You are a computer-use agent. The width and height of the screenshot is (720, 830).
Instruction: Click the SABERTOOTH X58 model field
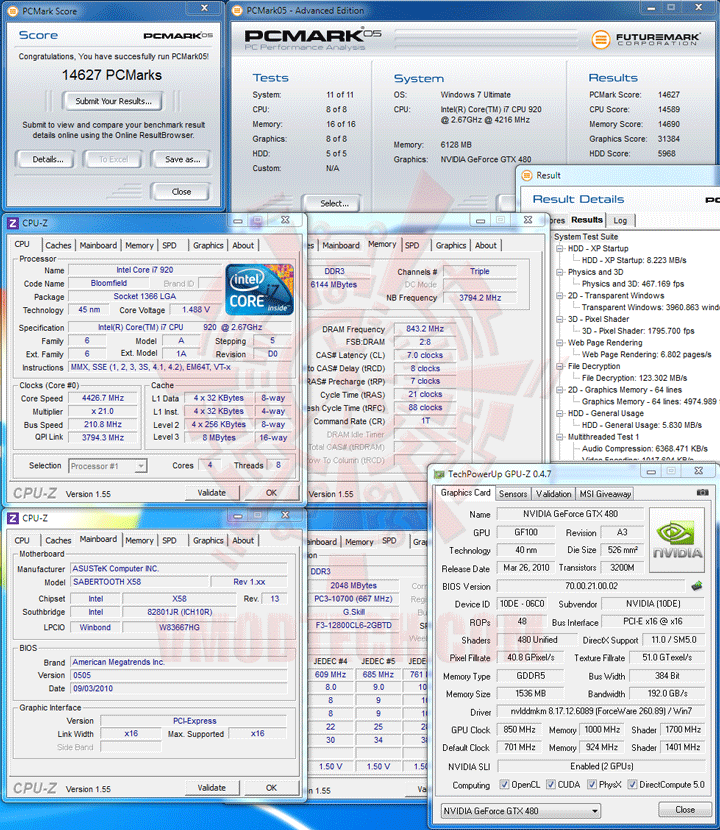click(139, 582)
